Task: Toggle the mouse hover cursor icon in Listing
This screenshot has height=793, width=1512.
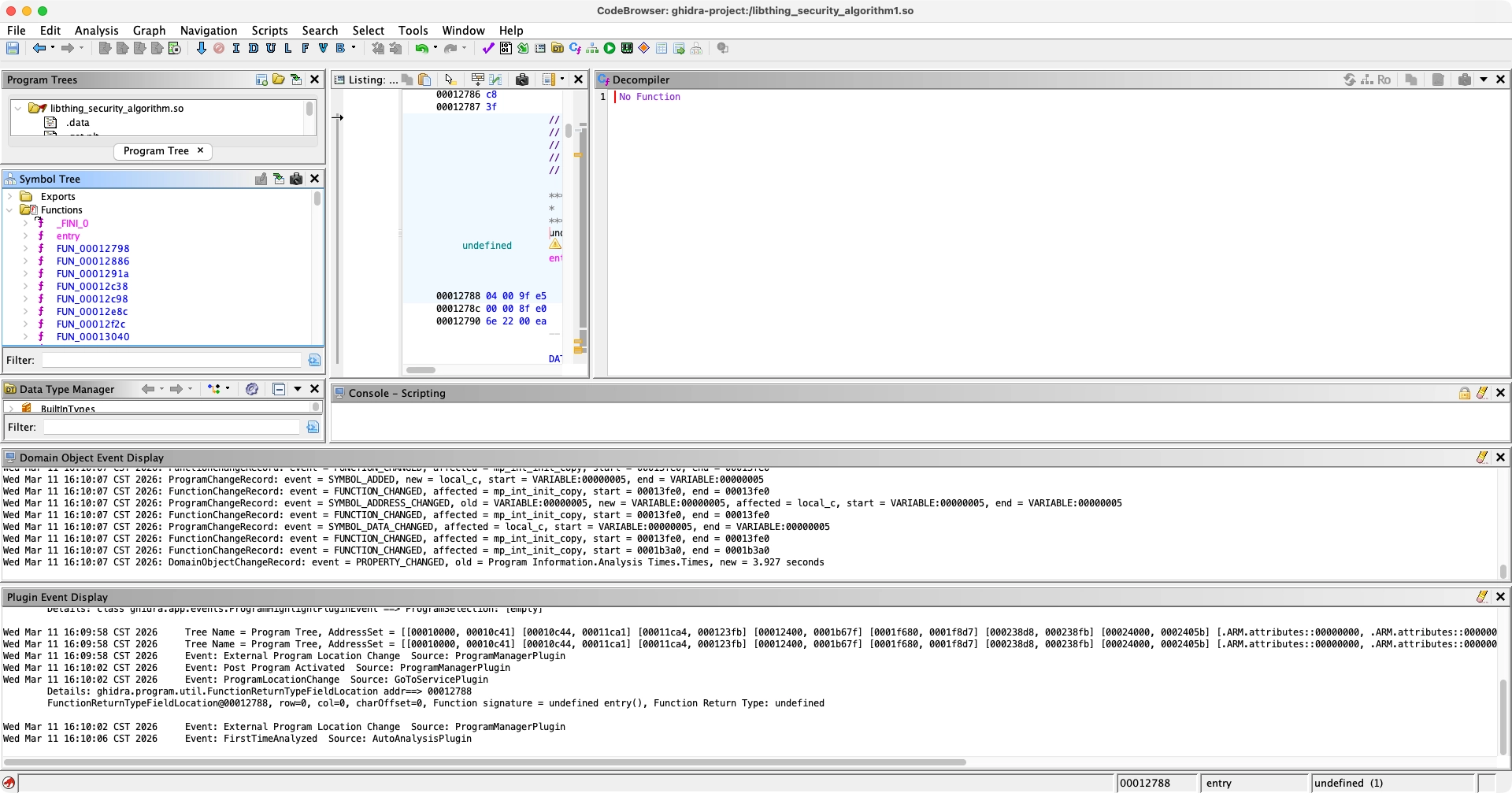Action: tap(450, 80)
